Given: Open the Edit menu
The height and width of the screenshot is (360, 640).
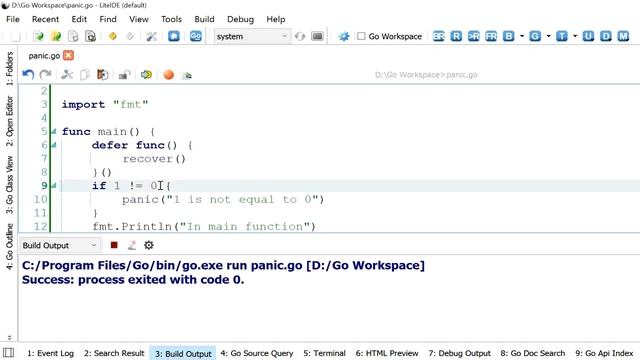Looking at the screenshot, I should tap(79, 19).
